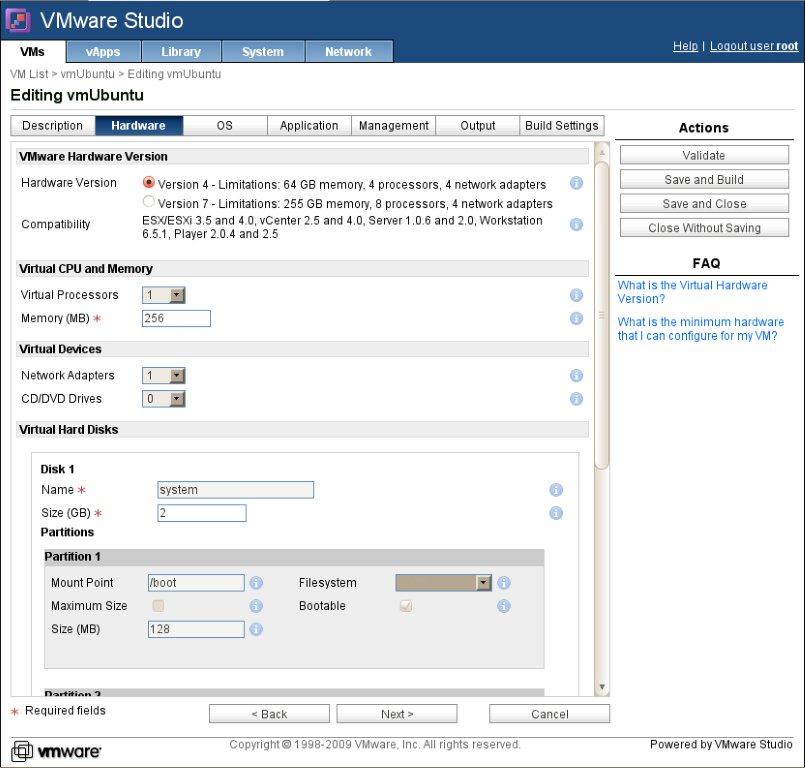Viewport: 805px width, 768px height.
Task: Open info icon for partition Size (MB)
Action: coord(256,629)
